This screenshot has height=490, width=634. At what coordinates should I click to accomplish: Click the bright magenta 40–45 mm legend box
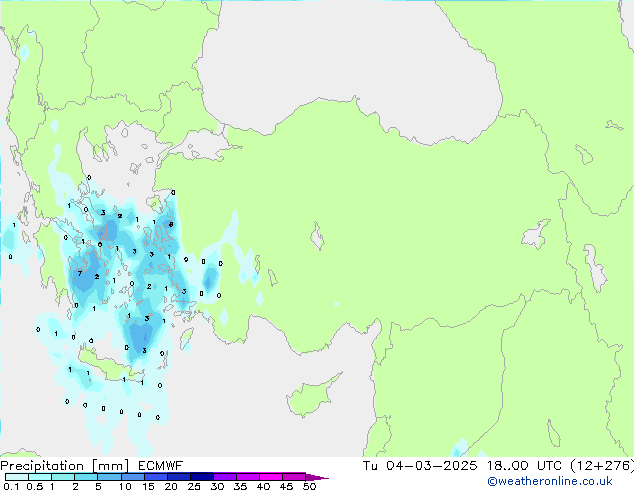271,477
